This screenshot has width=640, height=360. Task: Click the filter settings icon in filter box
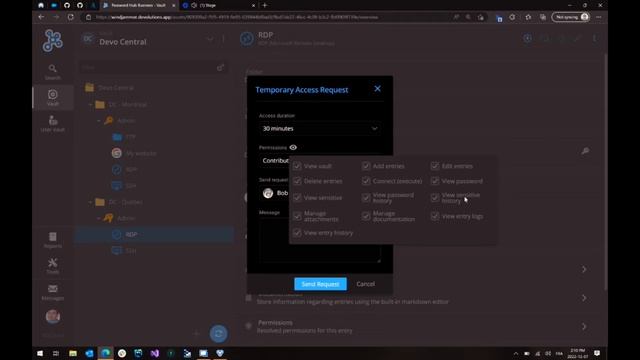220,67
